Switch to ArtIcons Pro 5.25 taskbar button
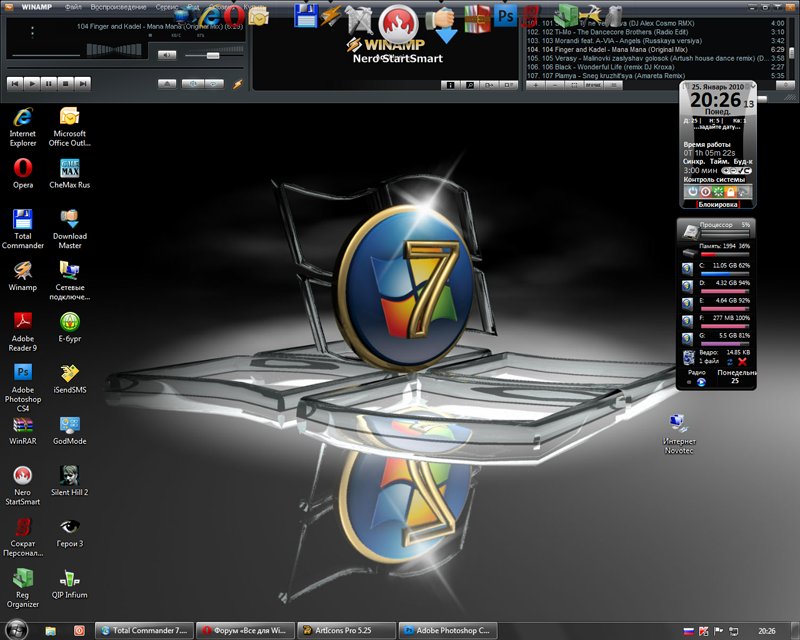 click(345, 631)
